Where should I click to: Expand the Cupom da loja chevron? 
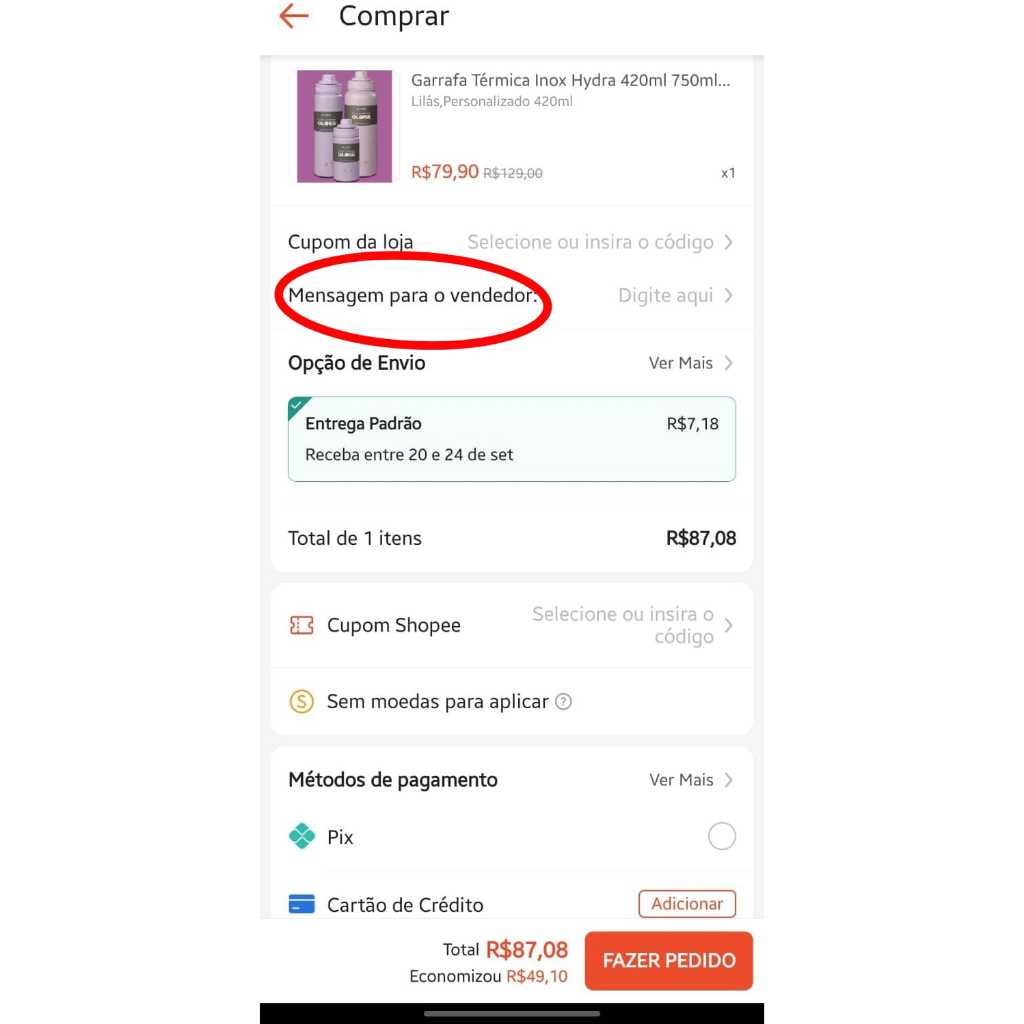pyautogui.click(x=728, y=242)
